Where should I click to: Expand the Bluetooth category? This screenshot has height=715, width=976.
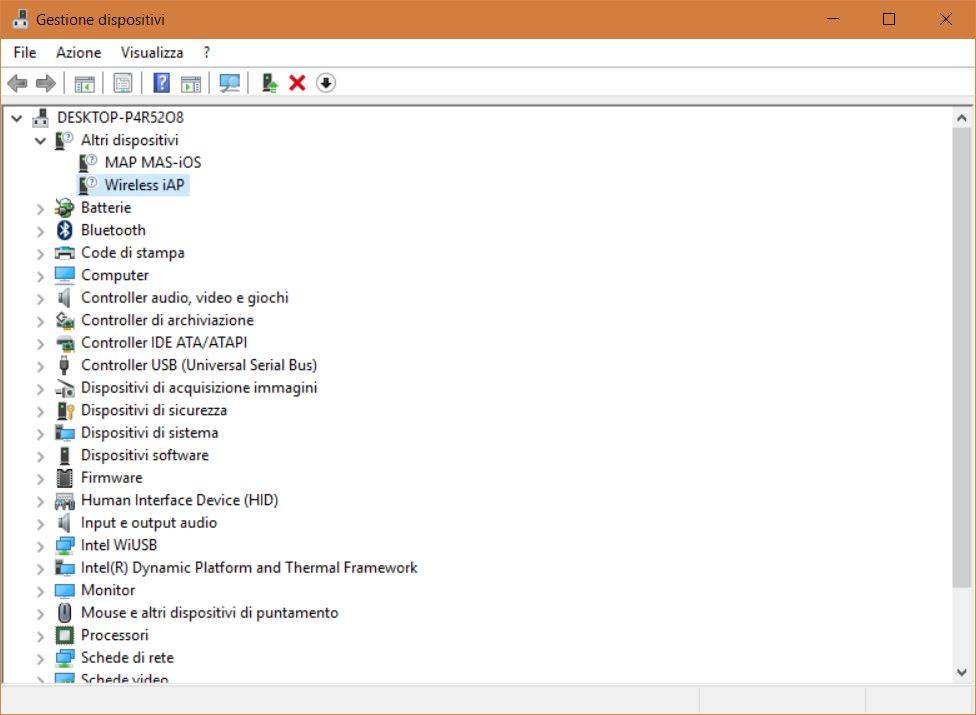point(40,231)
